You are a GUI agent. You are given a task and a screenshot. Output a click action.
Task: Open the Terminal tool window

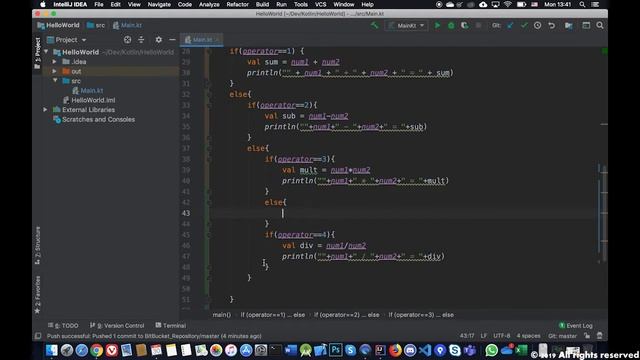point(171,325)
